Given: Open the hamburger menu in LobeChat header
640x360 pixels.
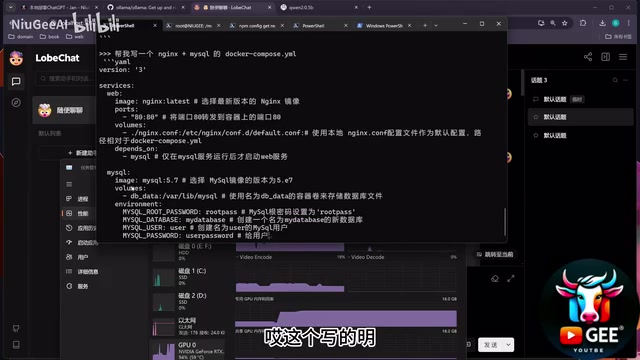Looking at the screenshot, I should coord(623,57).
